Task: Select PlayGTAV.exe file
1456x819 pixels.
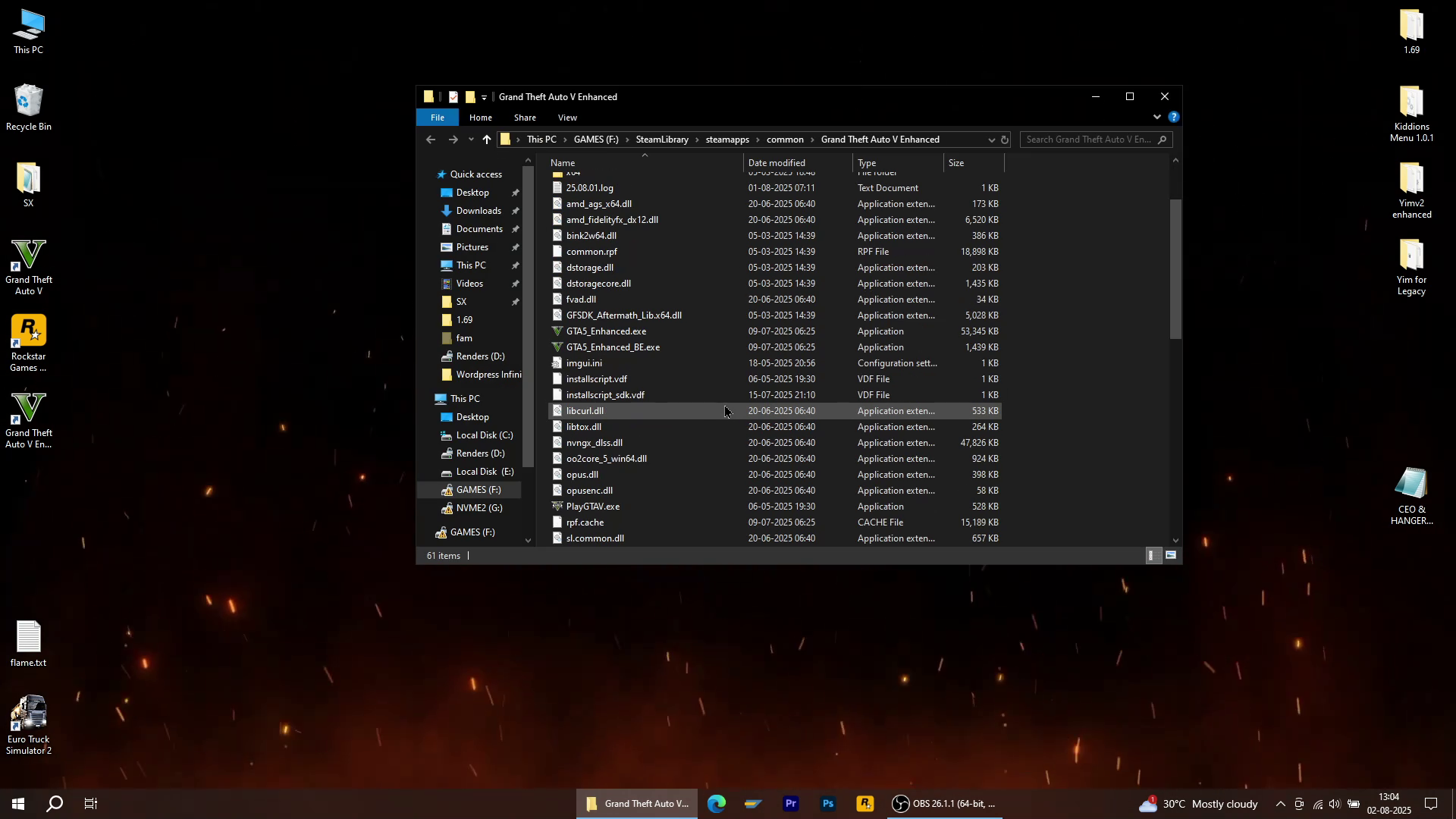Action: pos(774,507)
